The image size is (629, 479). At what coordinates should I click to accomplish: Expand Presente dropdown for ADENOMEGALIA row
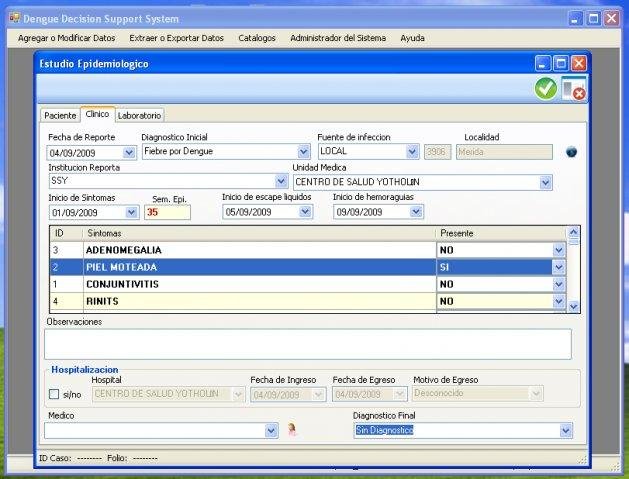click(x=559, y=250)
